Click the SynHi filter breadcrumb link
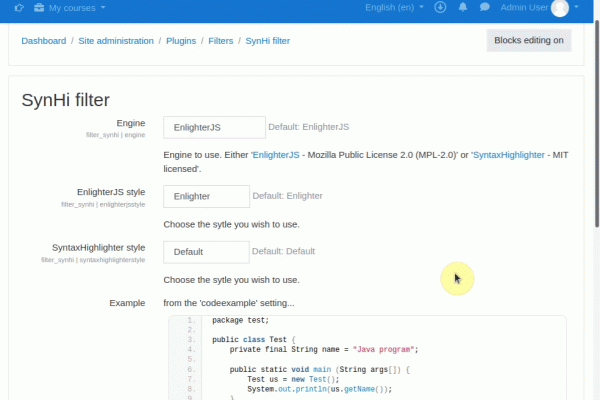This screenshot has width=600, height=400. pos(267,41)
